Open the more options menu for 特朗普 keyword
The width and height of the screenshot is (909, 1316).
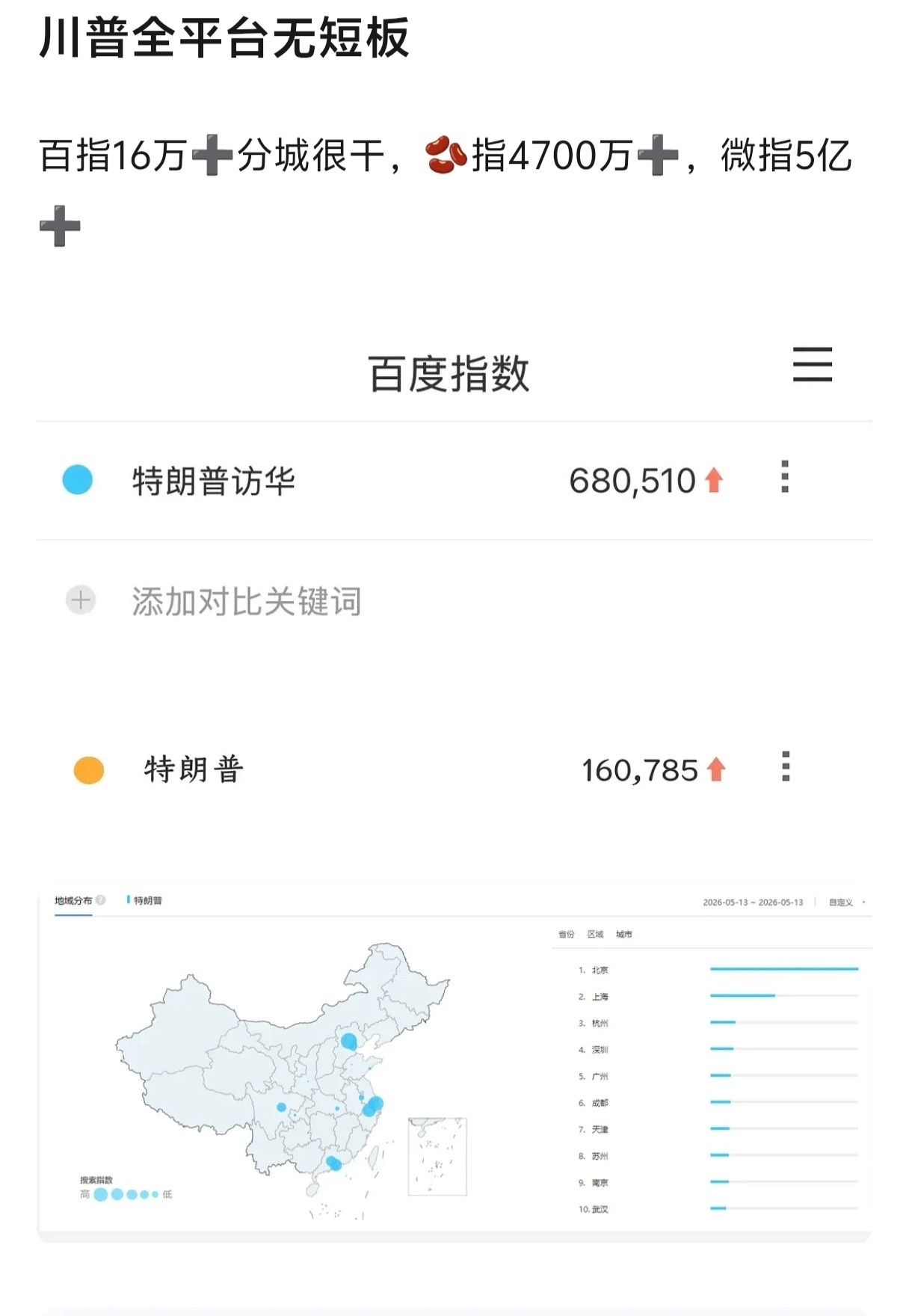point(786,766)
